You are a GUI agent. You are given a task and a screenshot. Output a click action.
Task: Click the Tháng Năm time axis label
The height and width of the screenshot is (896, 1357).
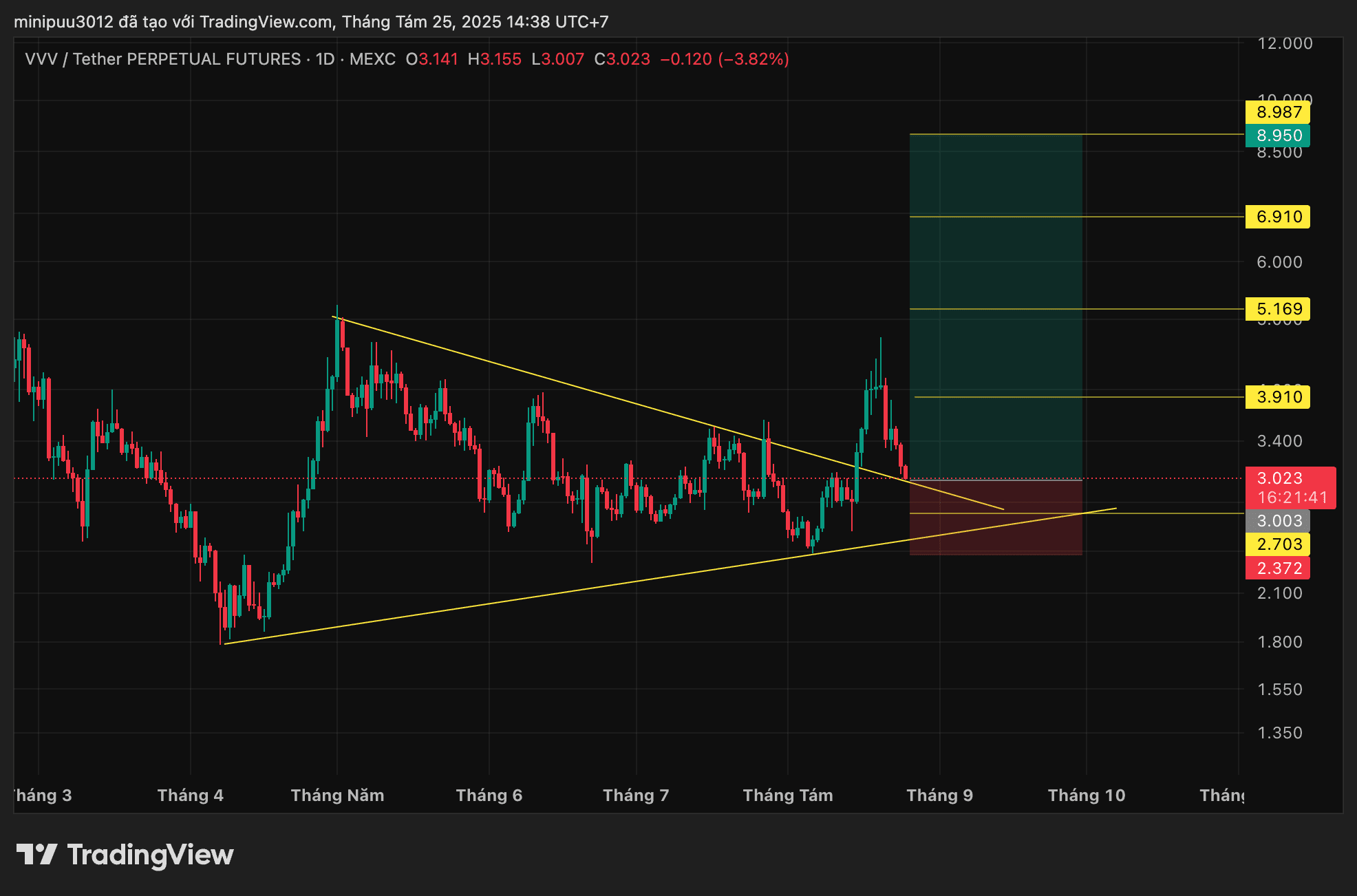coord(337,796)
